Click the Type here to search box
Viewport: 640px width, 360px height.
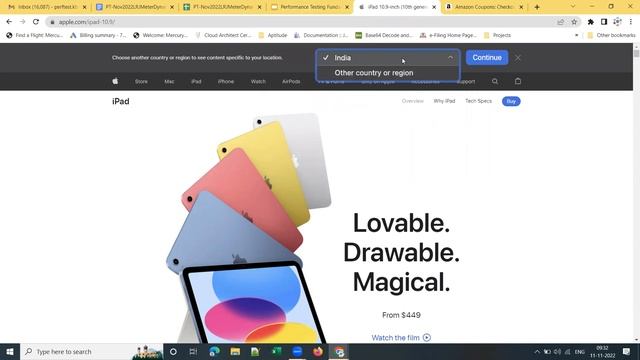[91, 351]
